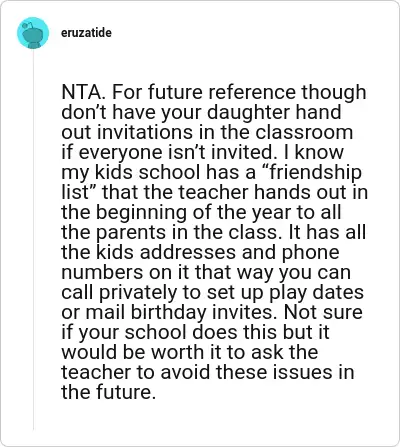Click the line "if your school does this but it"
The width and height of the screenshot is (400, 447).
tap(195, 332)
